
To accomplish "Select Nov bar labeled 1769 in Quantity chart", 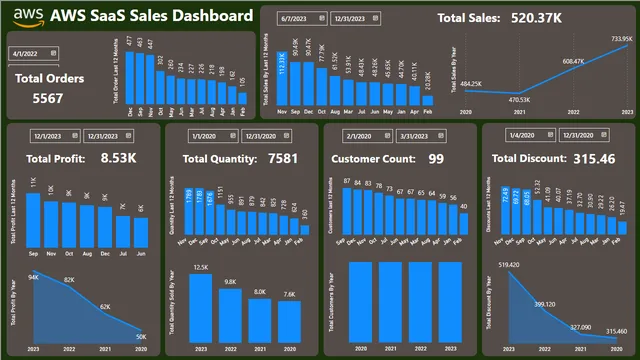I will pos(189,211).
